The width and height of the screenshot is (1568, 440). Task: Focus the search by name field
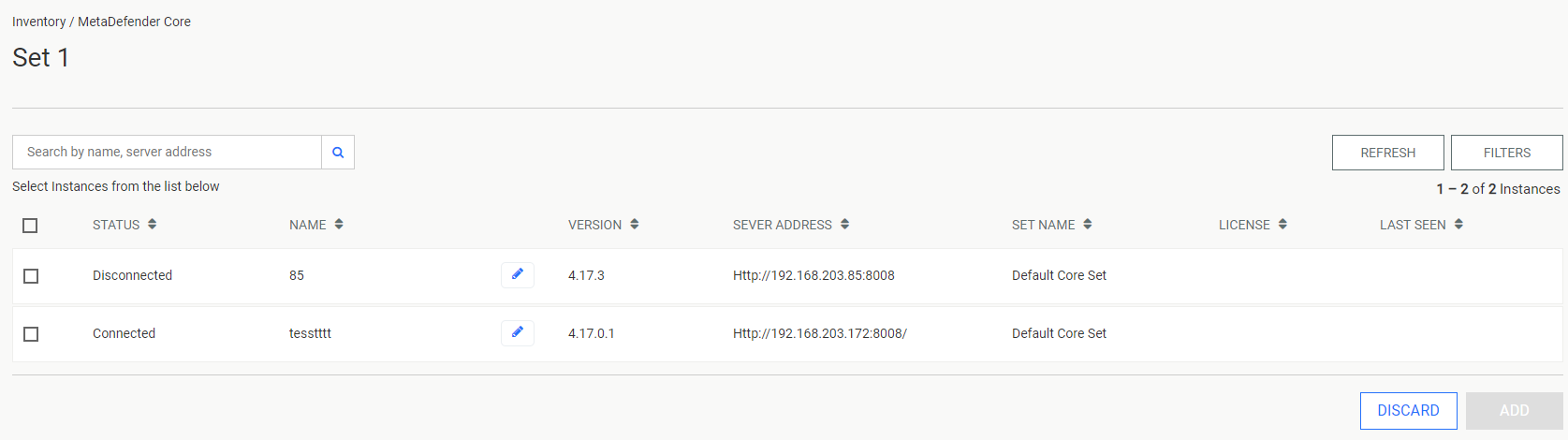pyautogui.click(x=167, y=153)
